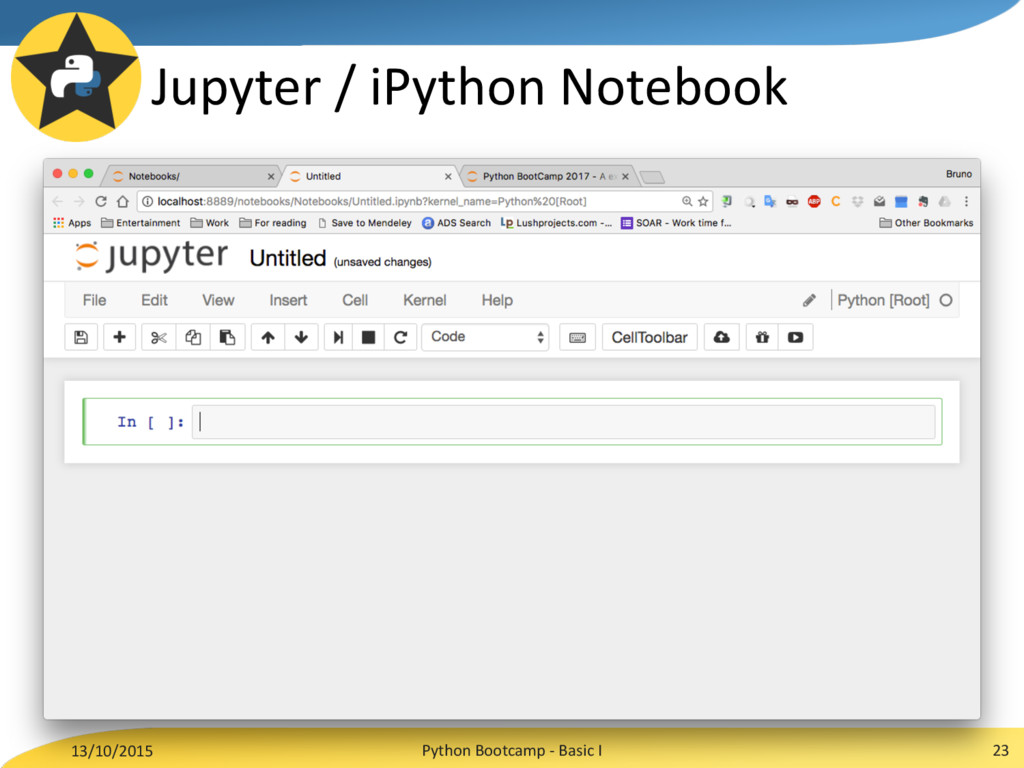Close the Python BootCamp 2017 tab
Image resolution: width=1024 pixels, height=768 pixels.
click(x=625, y=176)
